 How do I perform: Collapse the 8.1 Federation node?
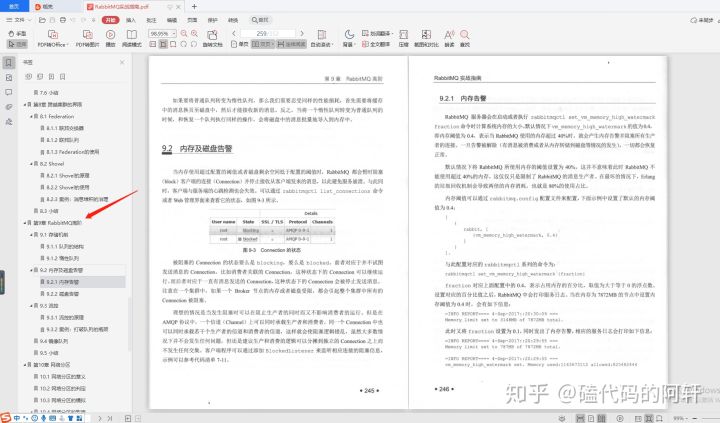point(31,117)
